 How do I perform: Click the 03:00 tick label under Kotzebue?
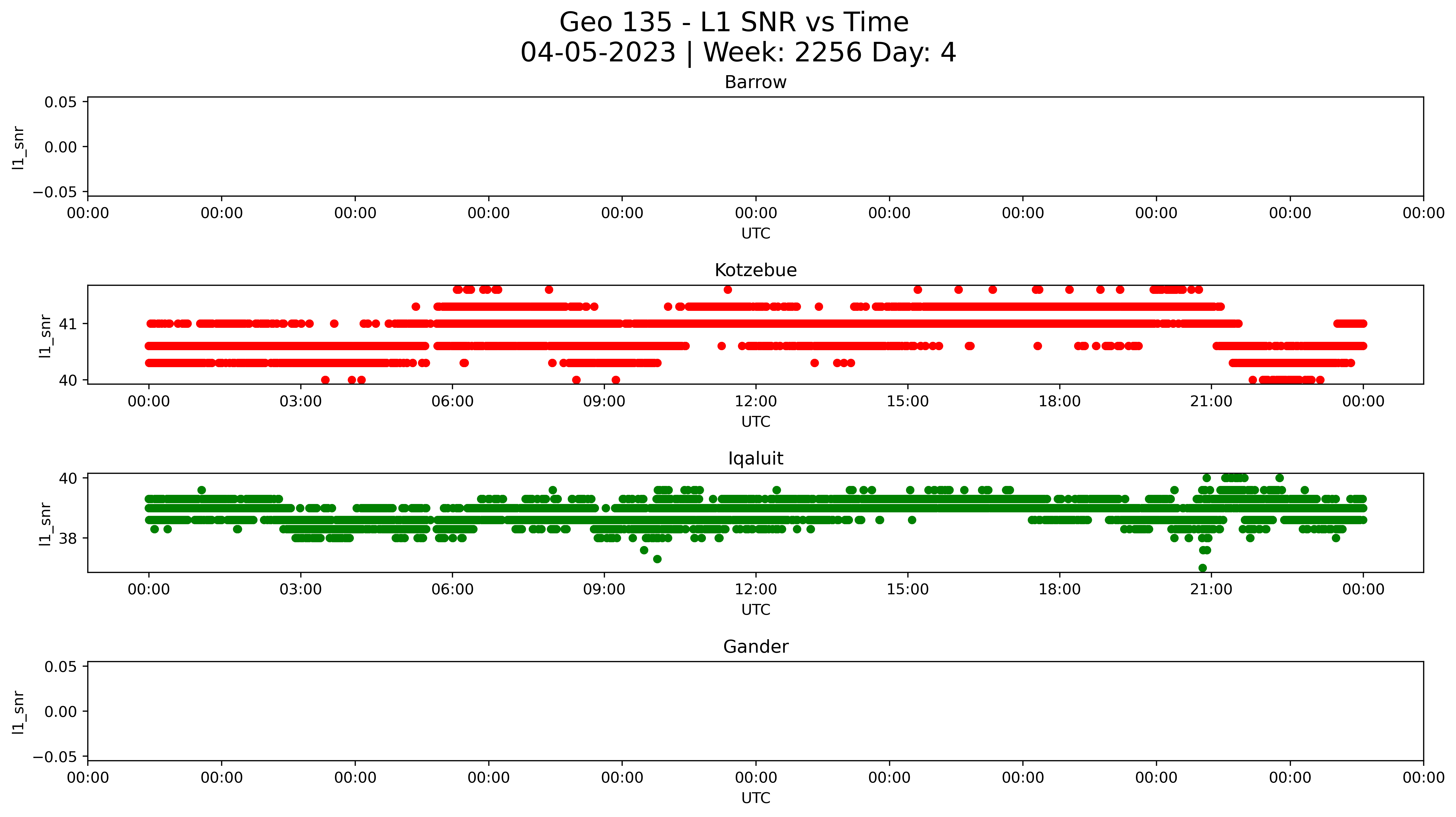(300, 401)
